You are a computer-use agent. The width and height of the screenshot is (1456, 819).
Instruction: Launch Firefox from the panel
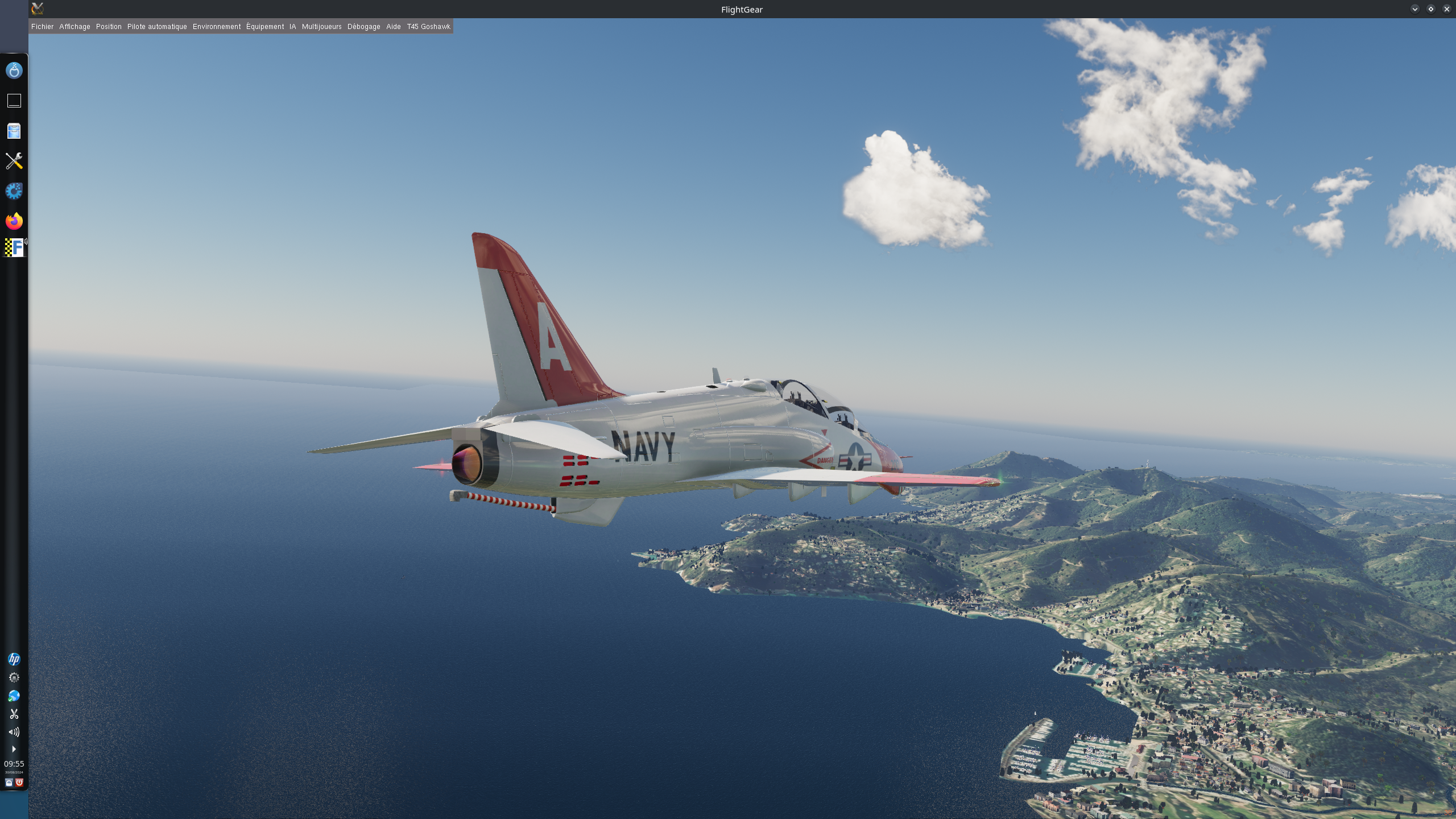tap(14, 221)
